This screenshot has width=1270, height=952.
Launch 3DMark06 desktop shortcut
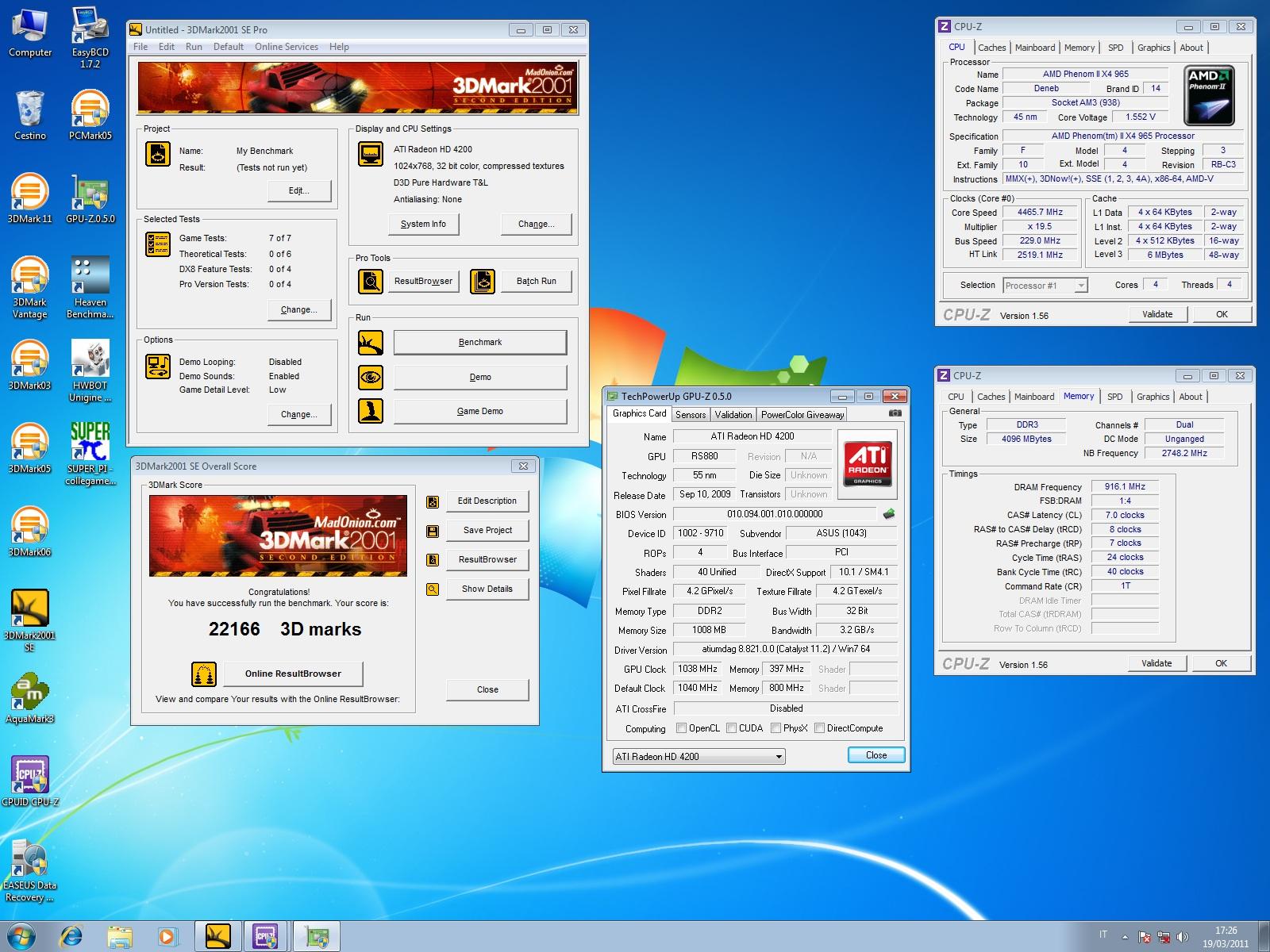tap(30, 532)
